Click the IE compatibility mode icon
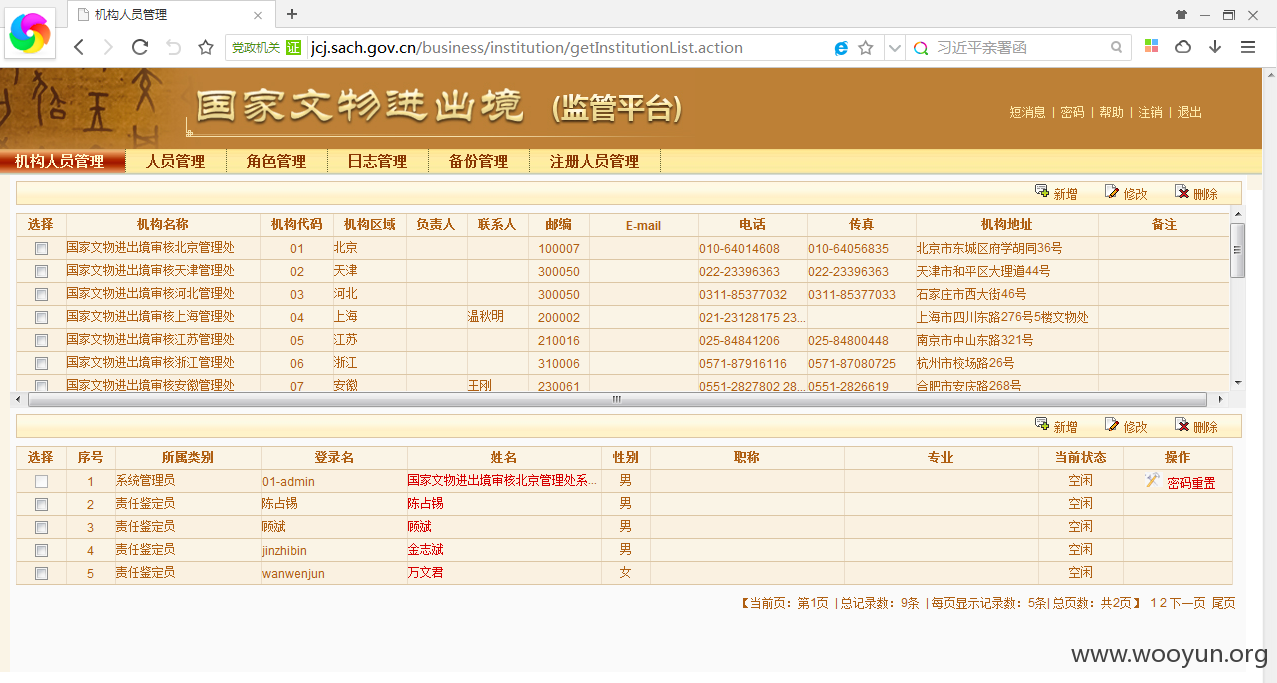 click(841, 47)
